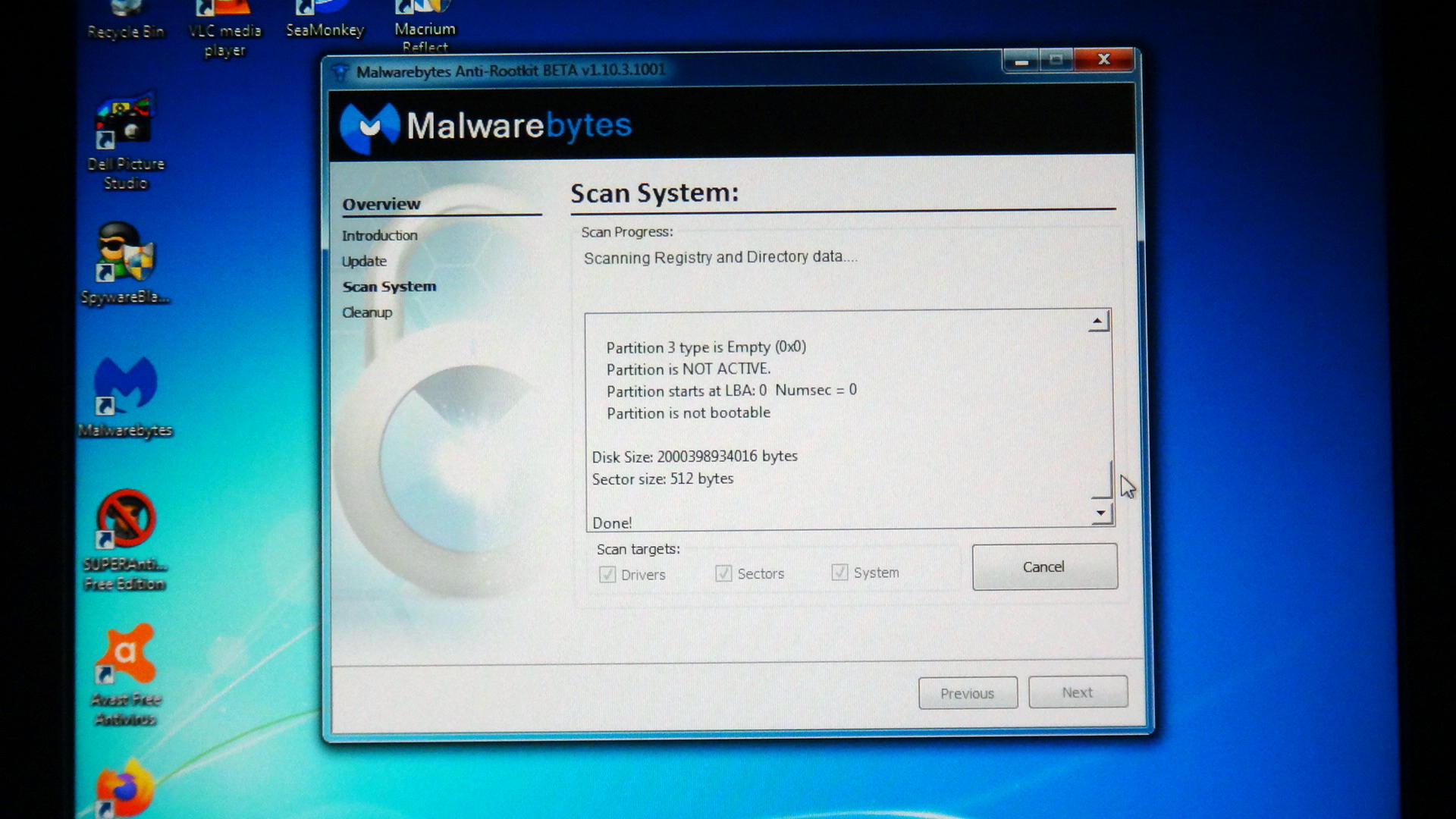
Task: Click scroll up arrow in scan log
Action: pyautogui.click(x=1098, y=322)
